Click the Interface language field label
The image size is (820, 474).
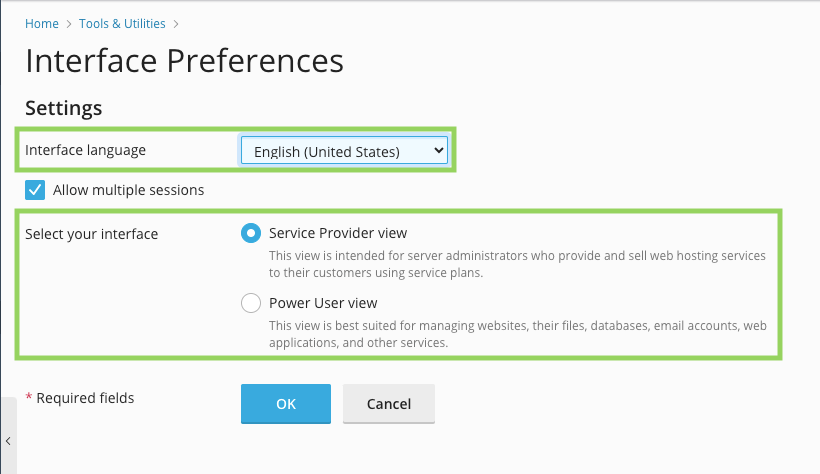click(85, 150)
